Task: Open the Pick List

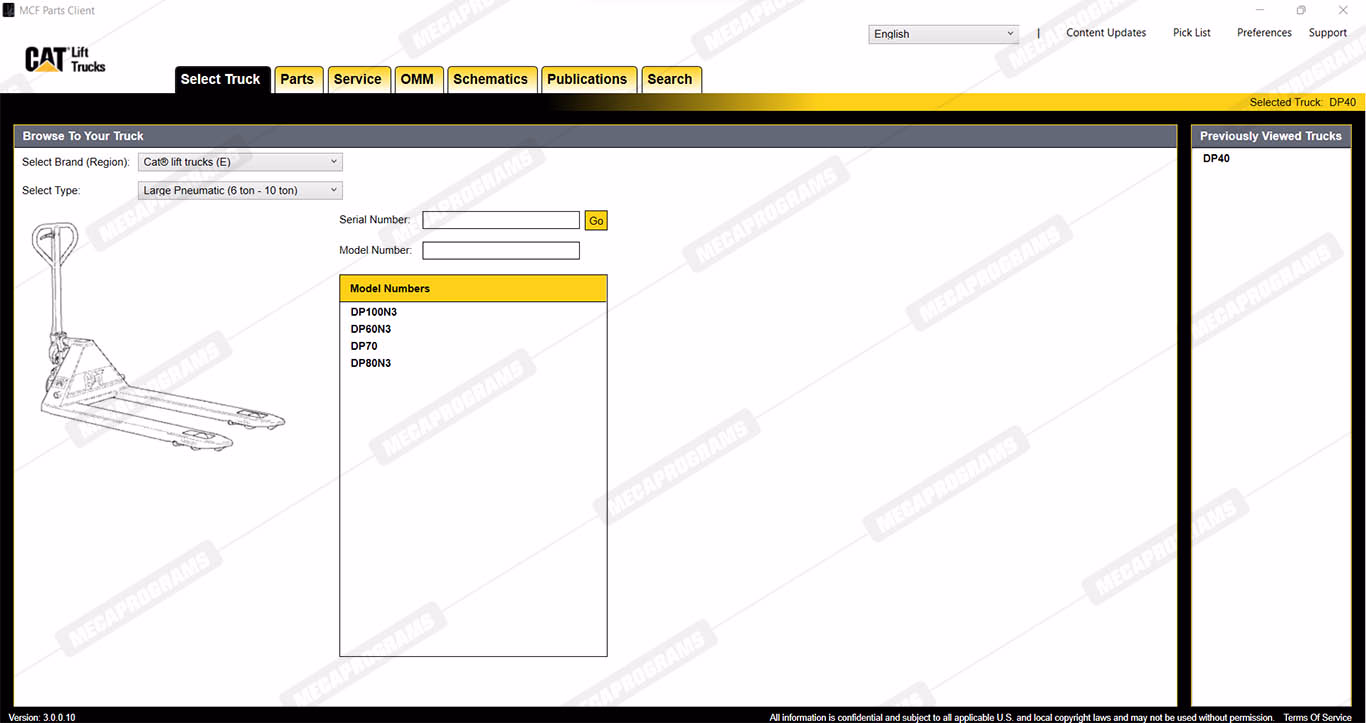Action: 1191,33
